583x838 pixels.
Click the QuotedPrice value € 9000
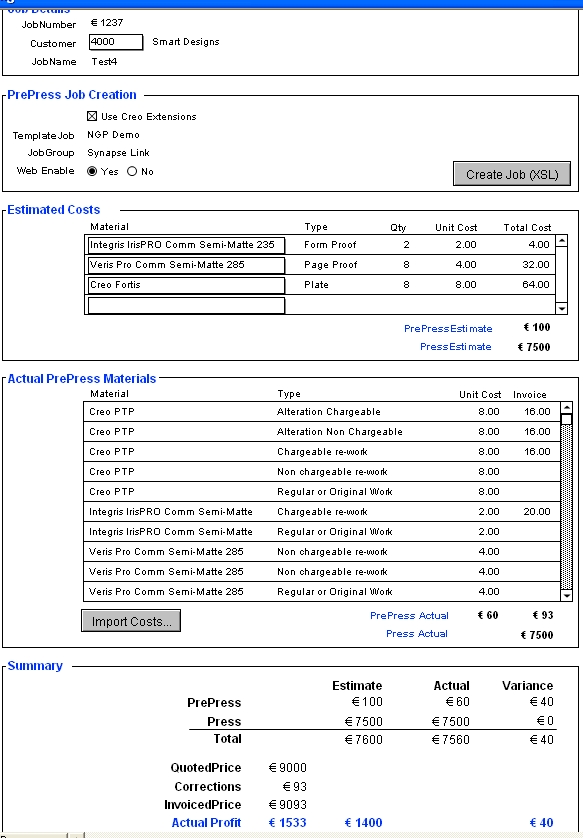(287, 768)
